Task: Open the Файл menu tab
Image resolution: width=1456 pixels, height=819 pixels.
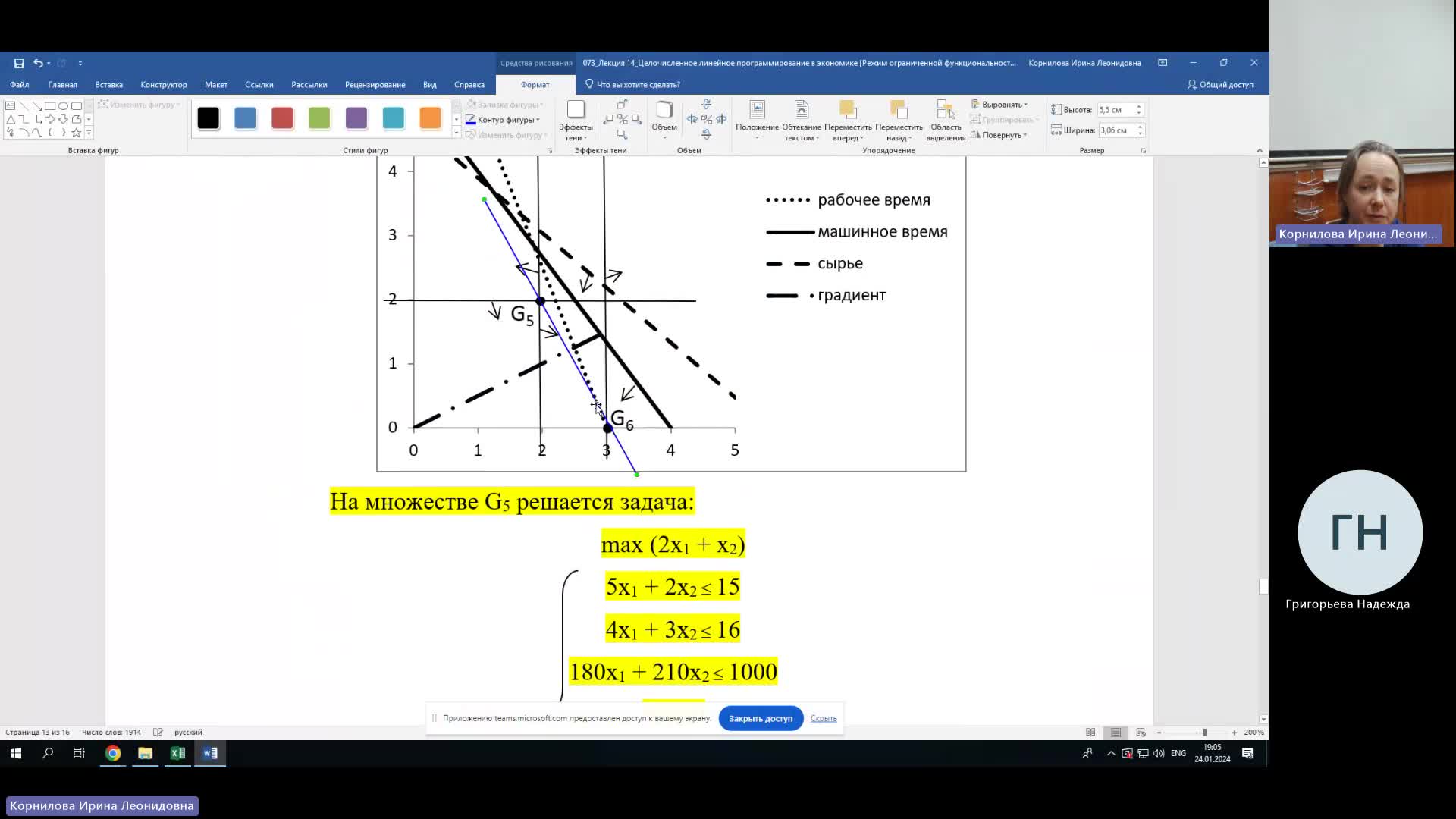Action: pos(20,85)
